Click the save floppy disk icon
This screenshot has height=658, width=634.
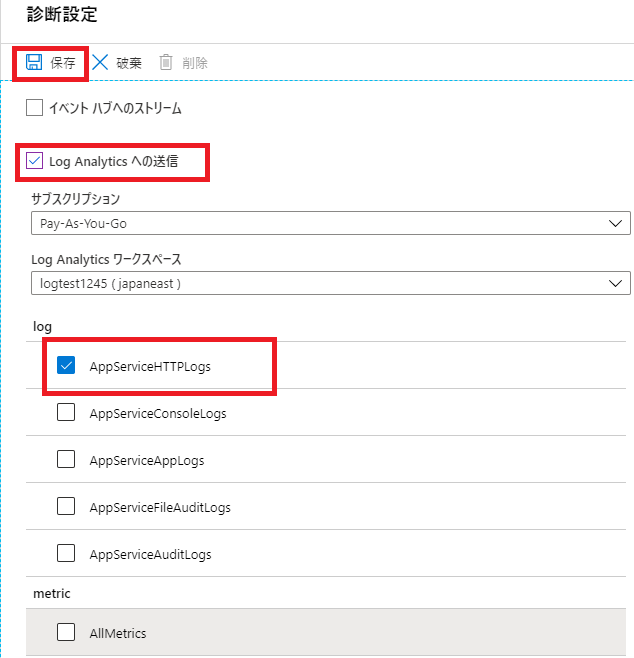34,62
